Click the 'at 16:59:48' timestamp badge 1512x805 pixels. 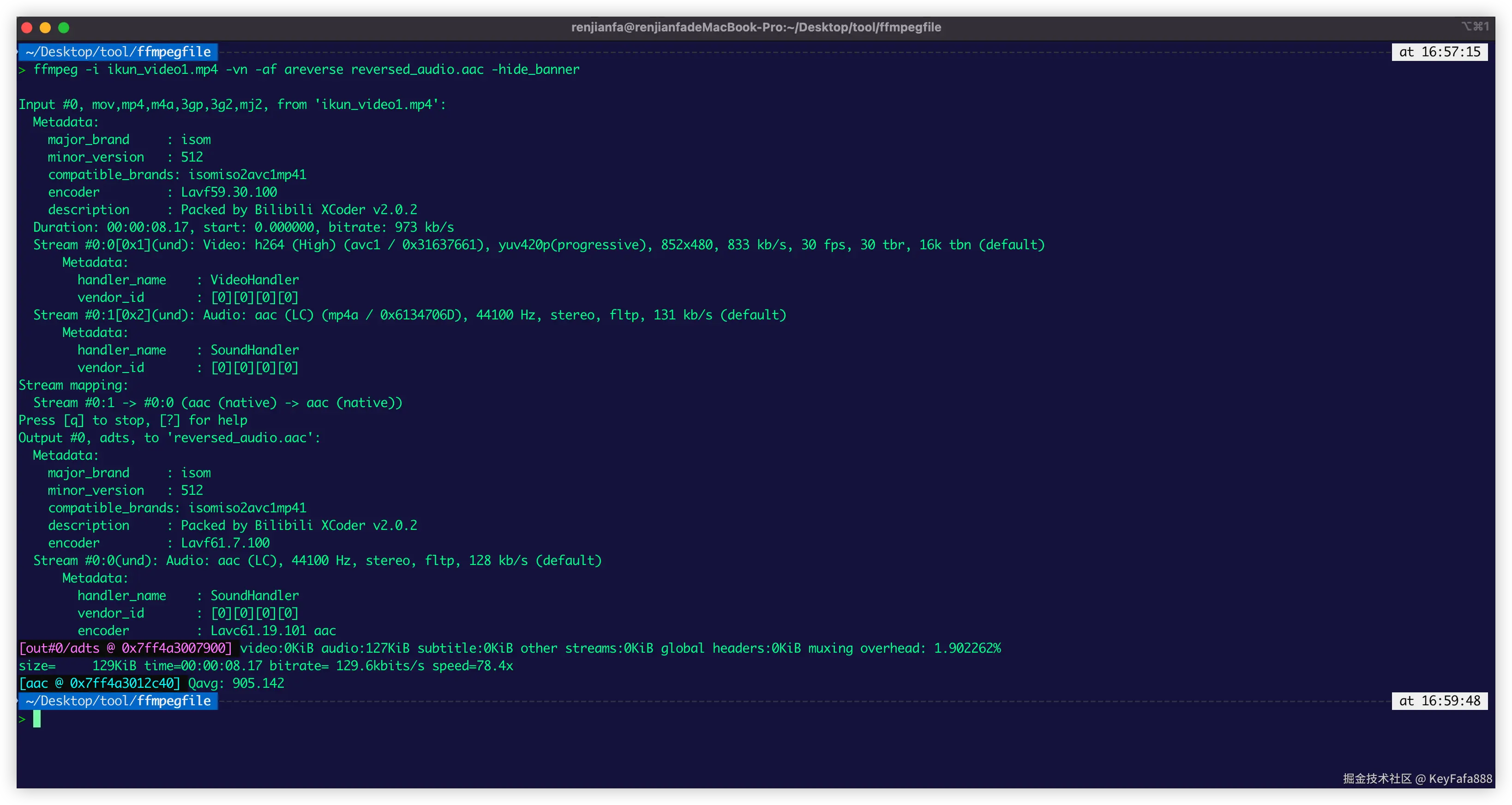point(1439,701)
